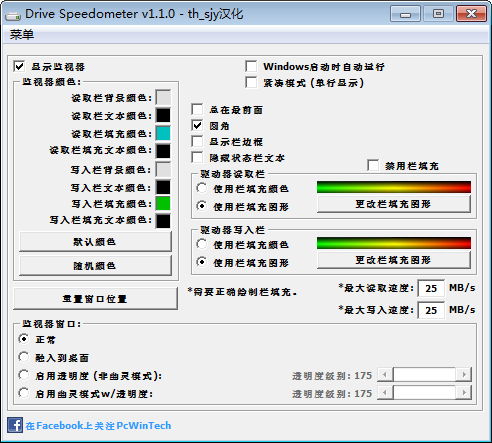Viewport: 492px width, 443px height.
Task: Select 启用透明度 (非幽灵模式) option
Action: click(24, 375)
